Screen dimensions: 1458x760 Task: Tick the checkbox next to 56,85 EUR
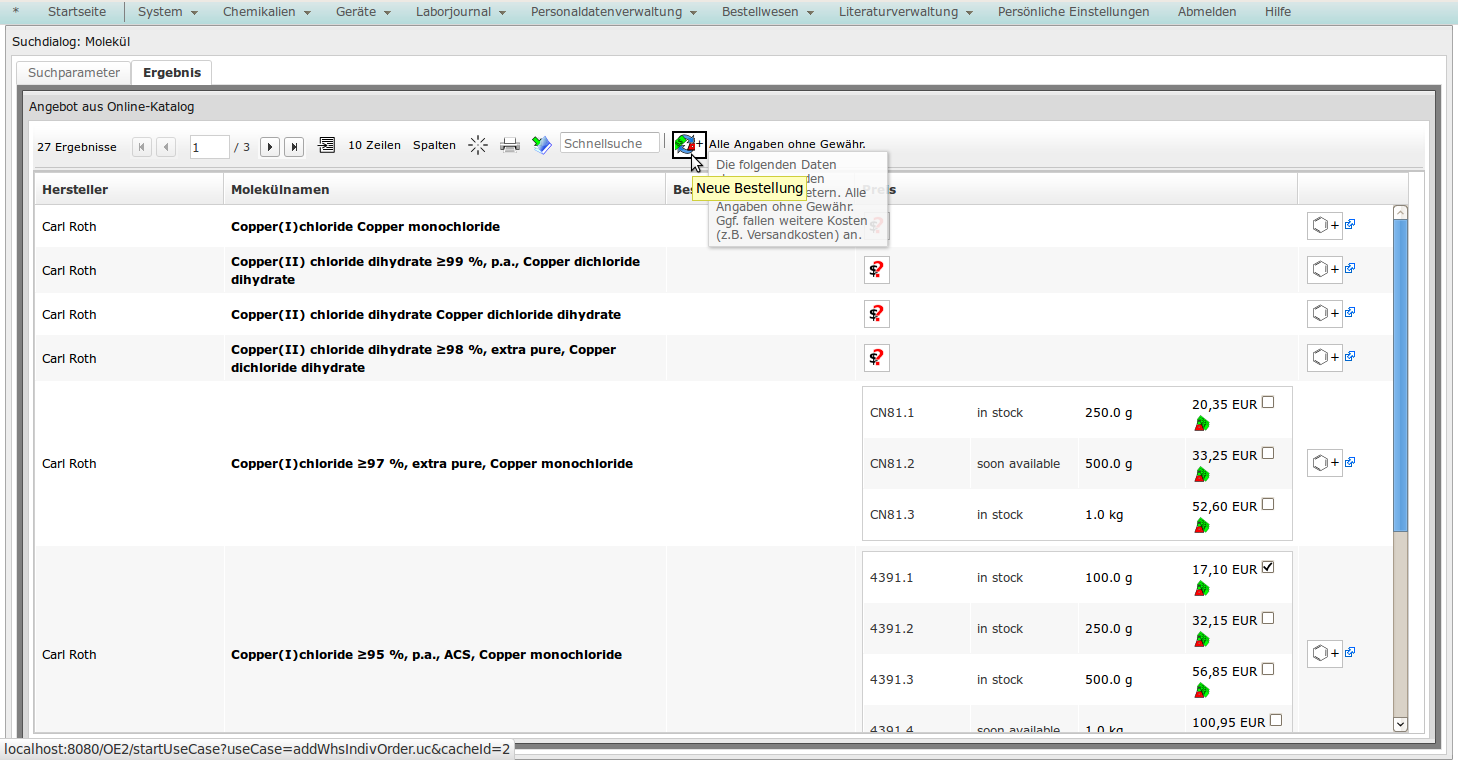[x=1268, y=669]
